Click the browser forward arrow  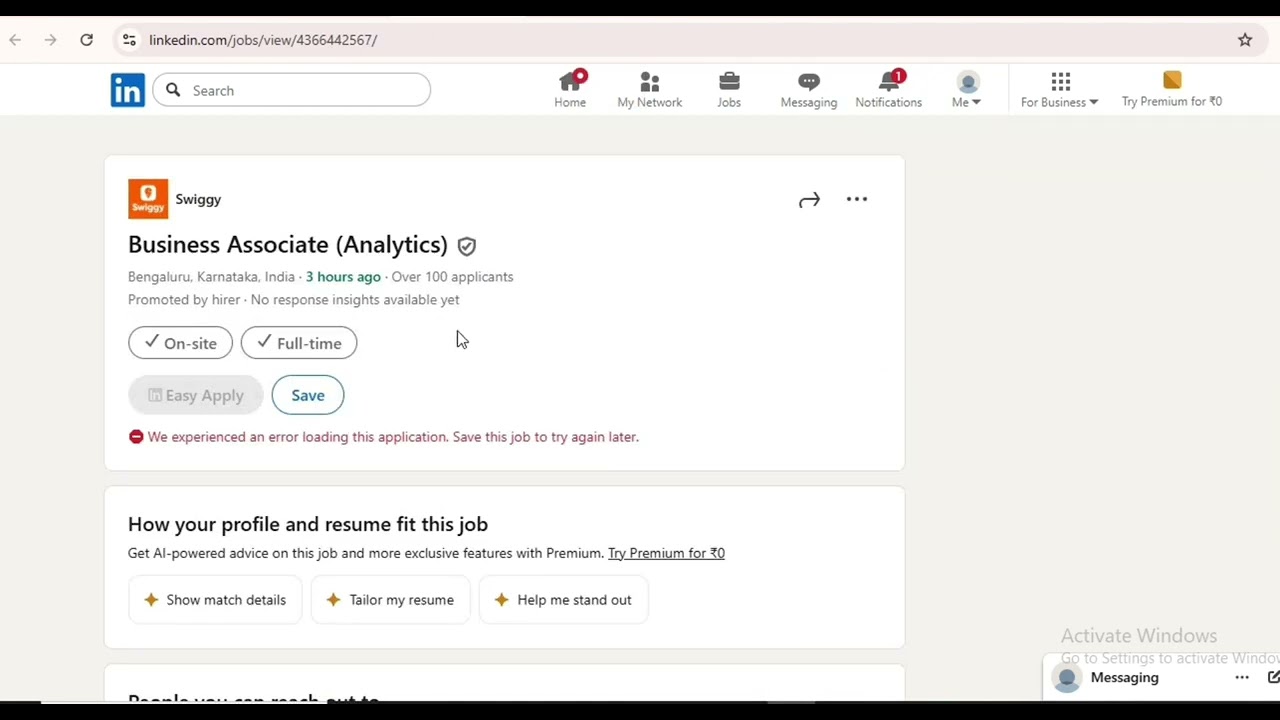click(50, 40)
